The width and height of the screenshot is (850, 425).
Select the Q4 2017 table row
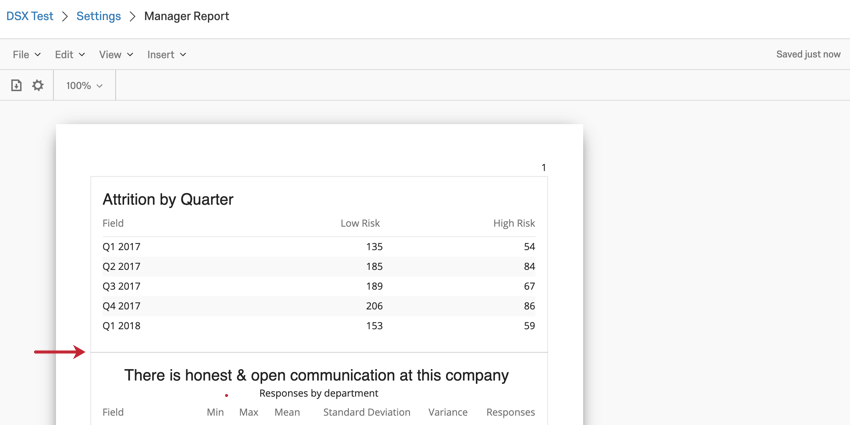tap(318, 306)
